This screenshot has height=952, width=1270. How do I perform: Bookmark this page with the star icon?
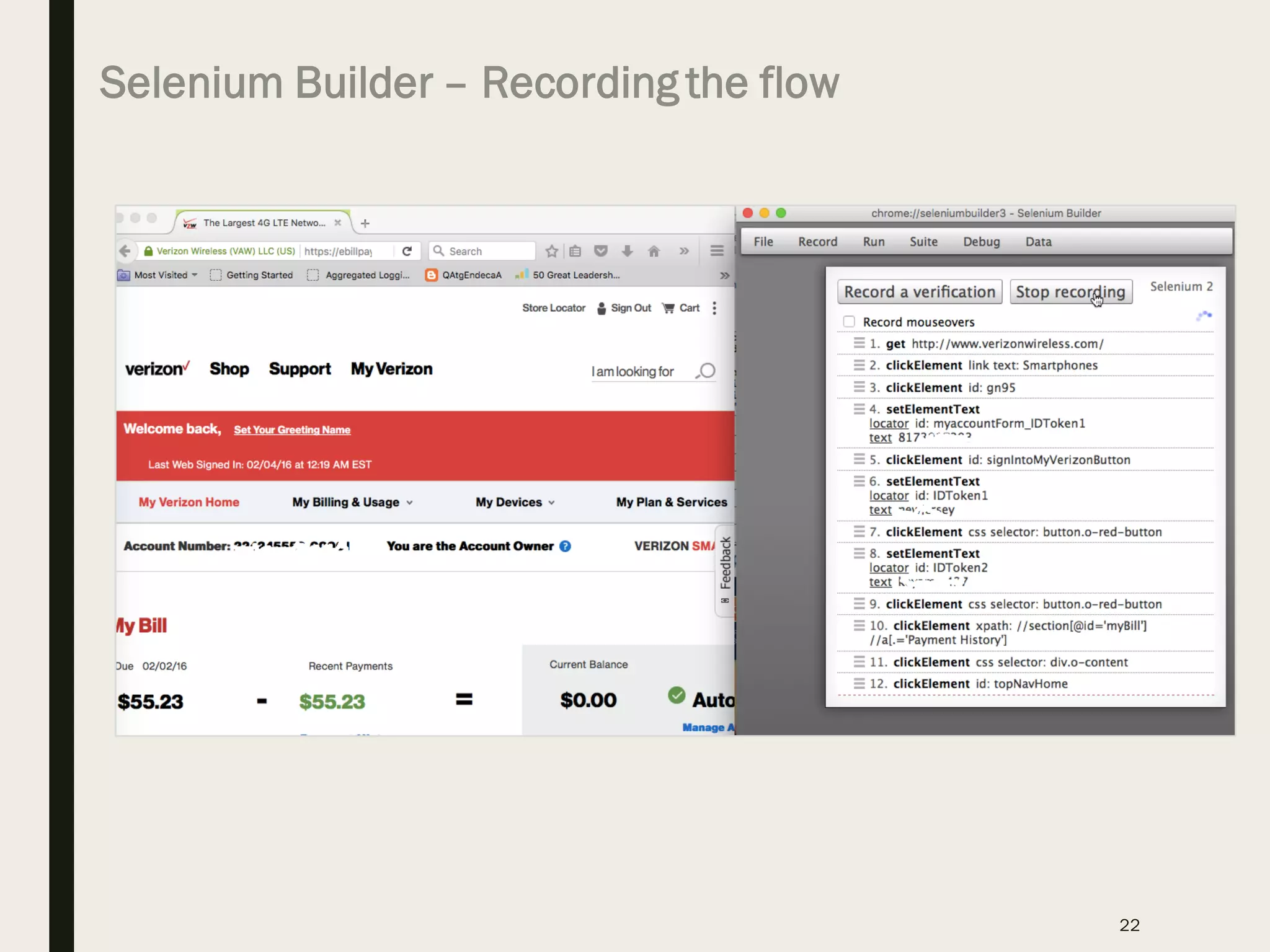[551, 251]
